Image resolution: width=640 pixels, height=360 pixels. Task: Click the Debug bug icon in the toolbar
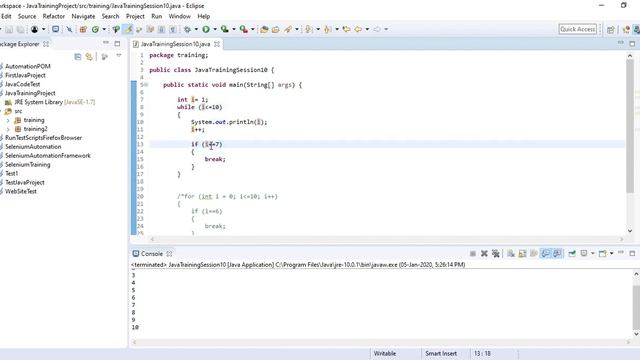(187, 29)
